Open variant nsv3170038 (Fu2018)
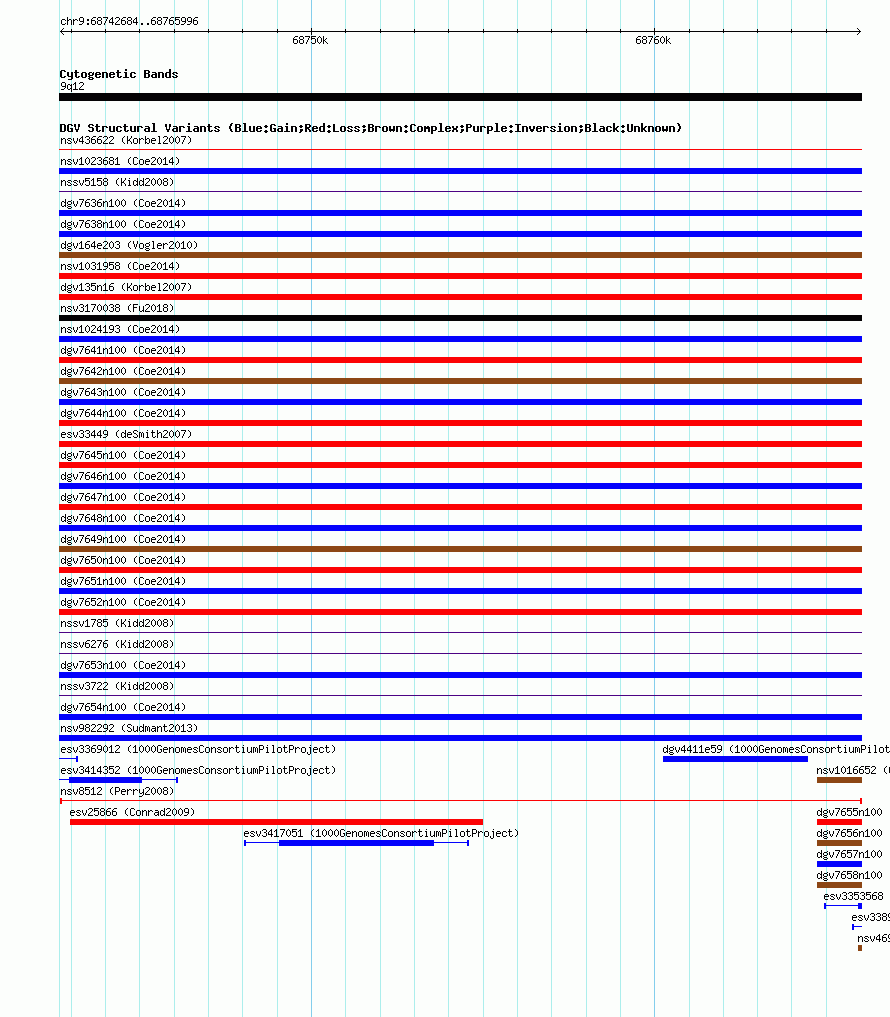Viewport: 890px width, 1017px height. click(117, 308)
